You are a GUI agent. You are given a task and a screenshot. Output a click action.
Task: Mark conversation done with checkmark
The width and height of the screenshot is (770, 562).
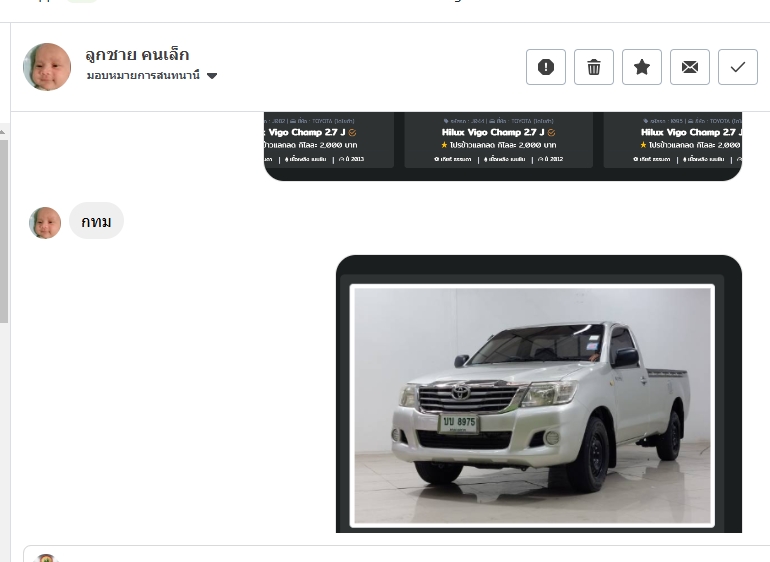[x=738, y=67]
